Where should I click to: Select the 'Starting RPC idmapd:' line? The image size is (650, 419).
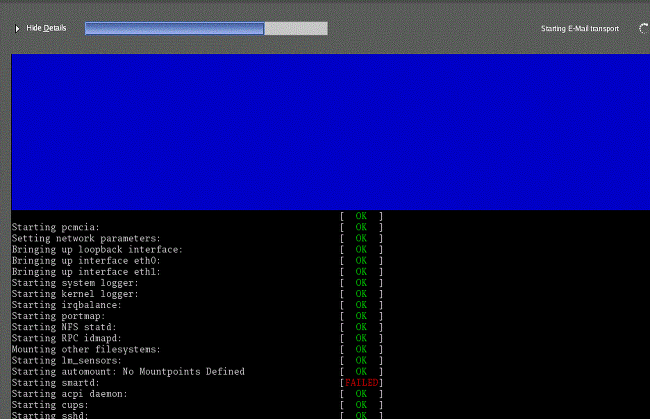tap(67, 338)
